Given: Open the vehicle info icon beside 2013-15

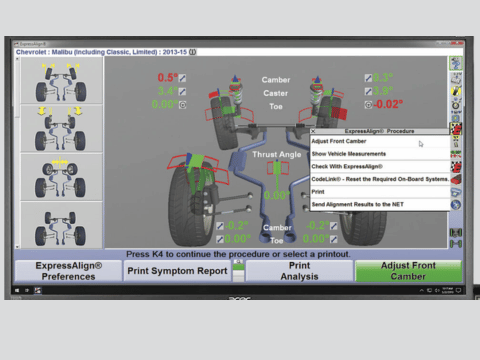Looking at the screenshot, I should click(193, 52).
